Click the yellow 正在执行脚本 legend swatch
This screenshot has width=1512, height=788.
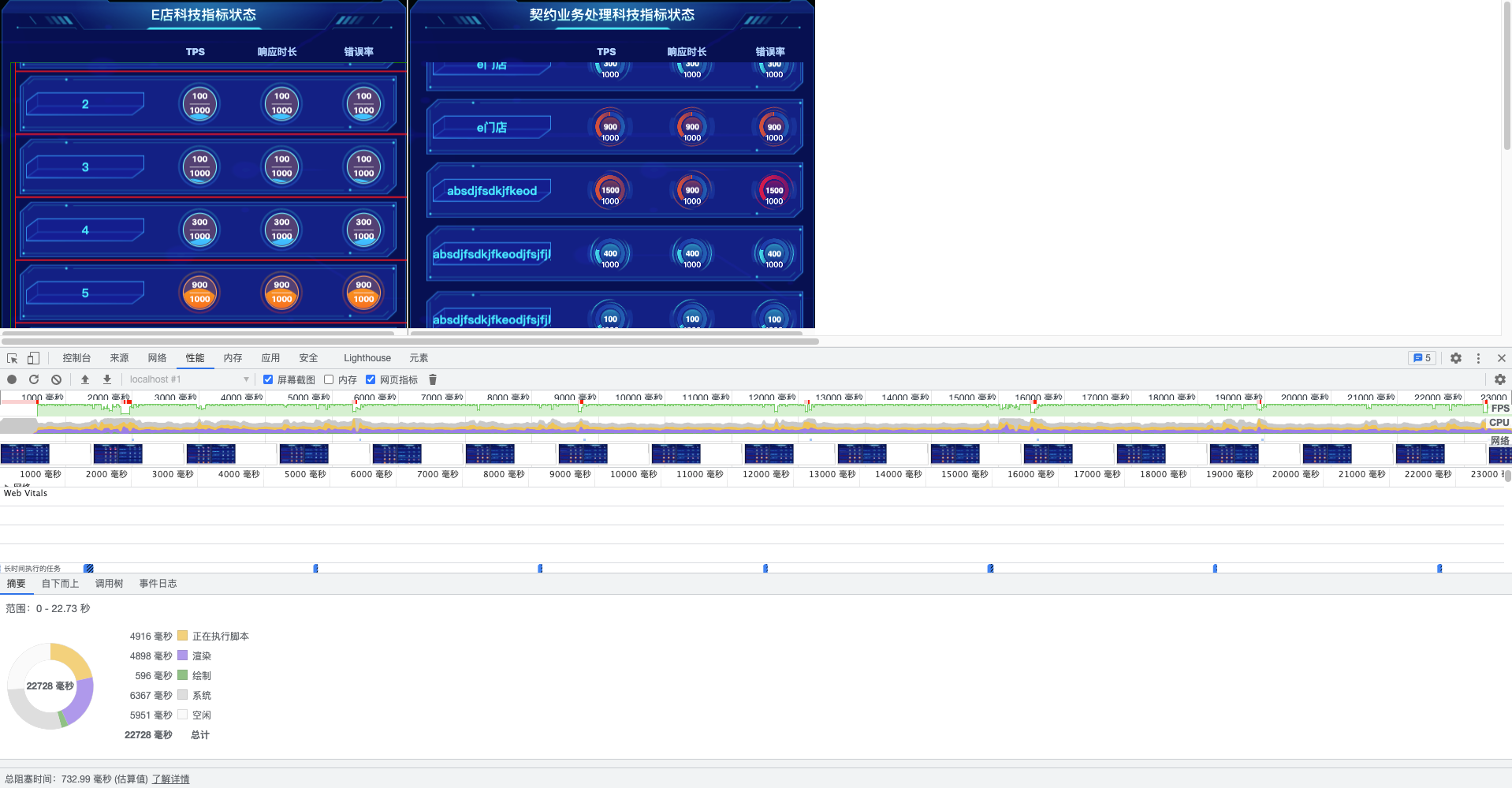point(183,636)
